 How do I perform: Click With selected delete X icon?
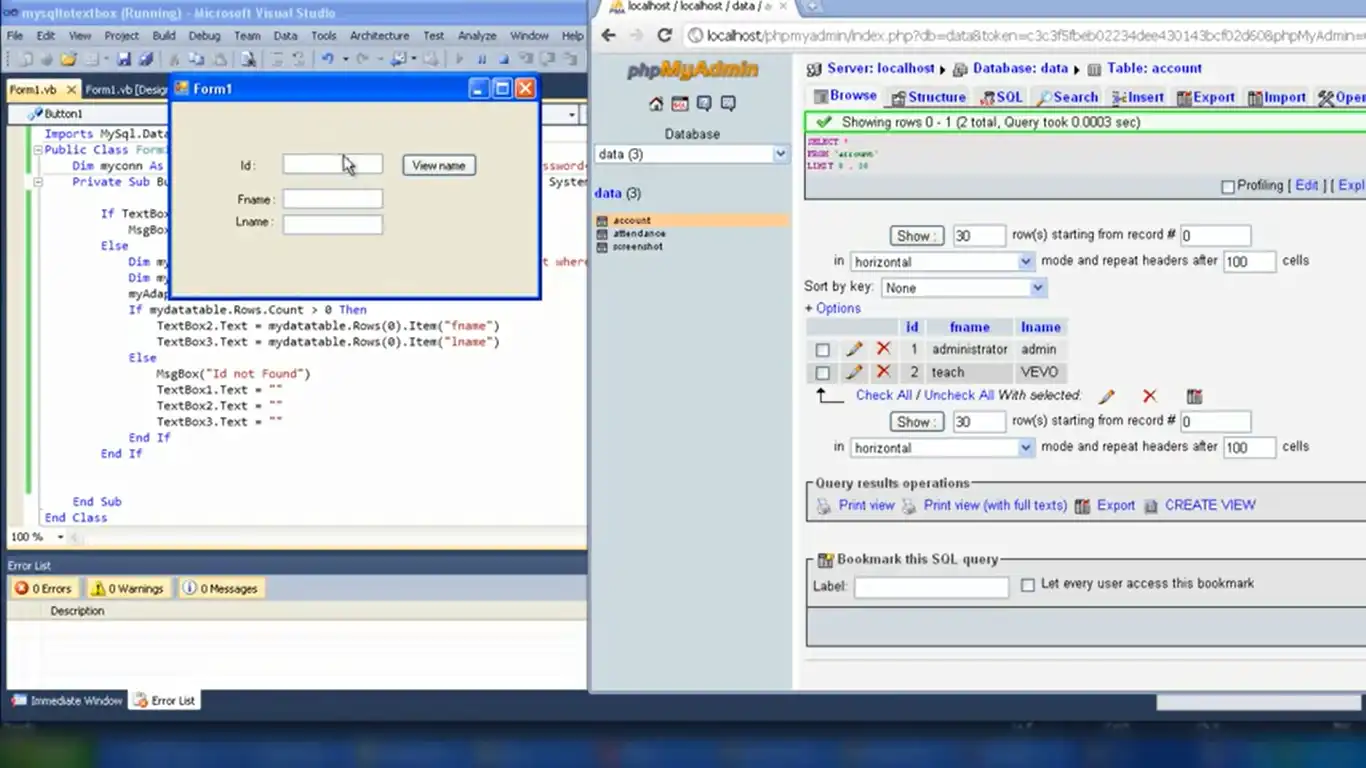[1150, 396]
